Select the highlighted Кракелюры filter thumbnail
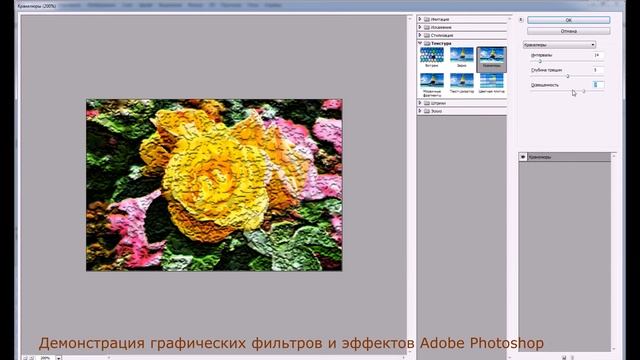 click(491, 59)
